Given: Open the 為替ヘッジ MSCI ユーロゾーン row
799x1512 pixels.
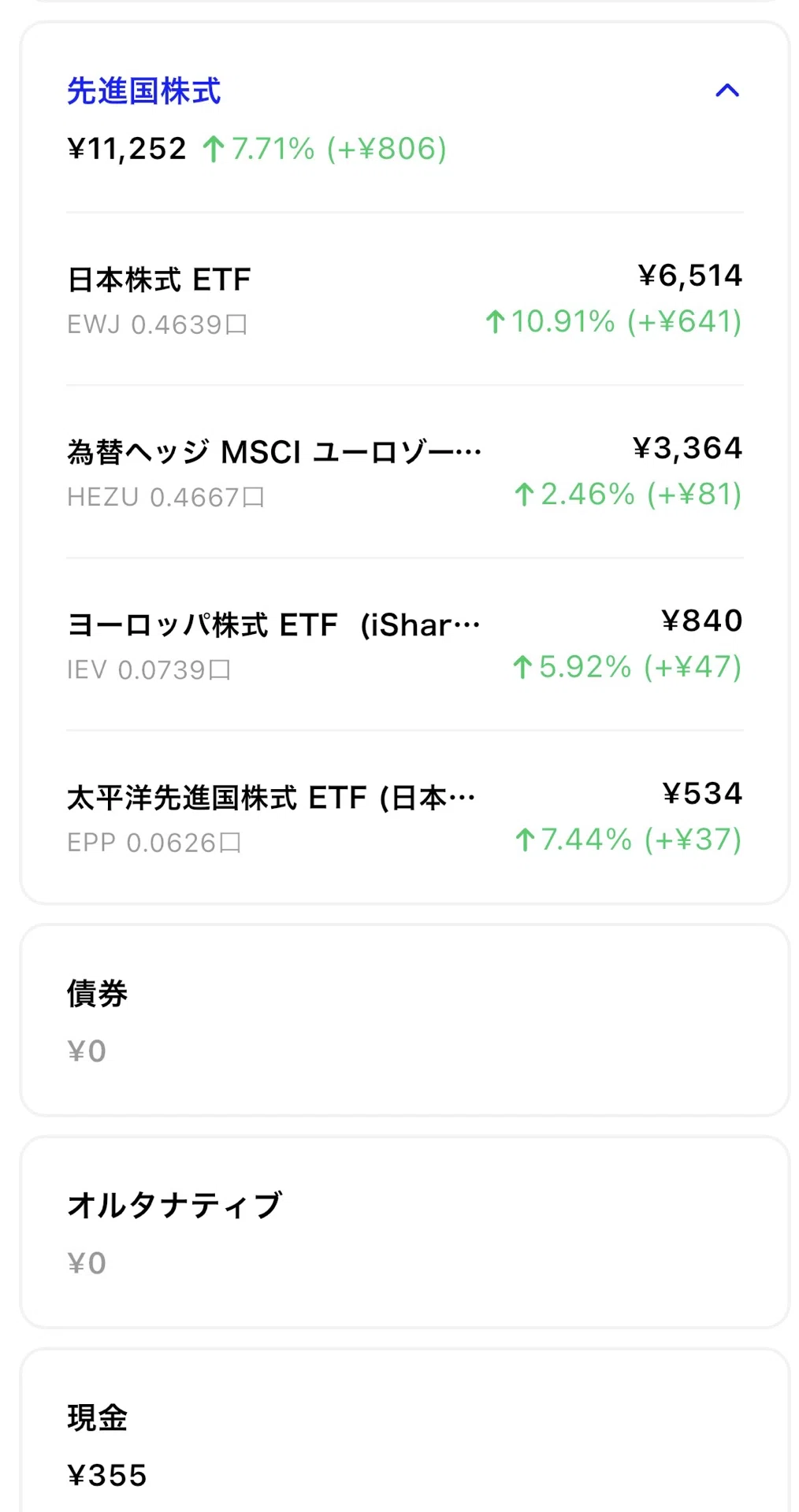Looking at the screenshot, I should (404, 472).
